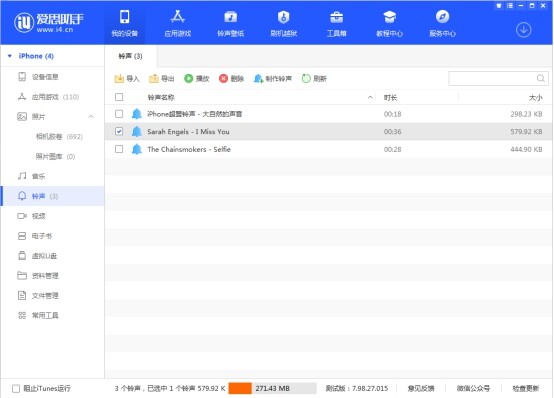Open the menu list icon in title bar
Screen dimensions: 554x398
[510, 6]
